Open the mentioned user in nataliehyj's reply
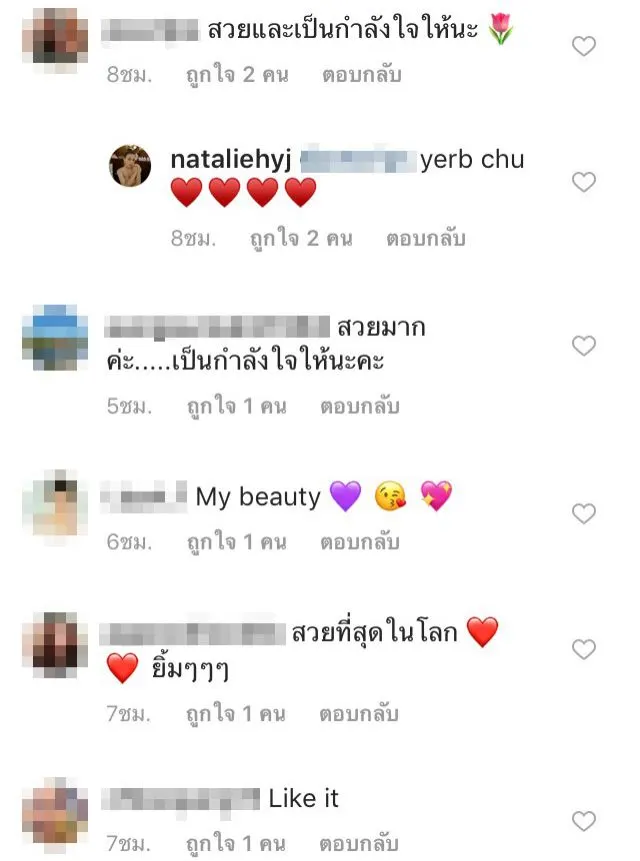Image resolution: width=640 pixels, height=861 pixels. click(358, 160)
